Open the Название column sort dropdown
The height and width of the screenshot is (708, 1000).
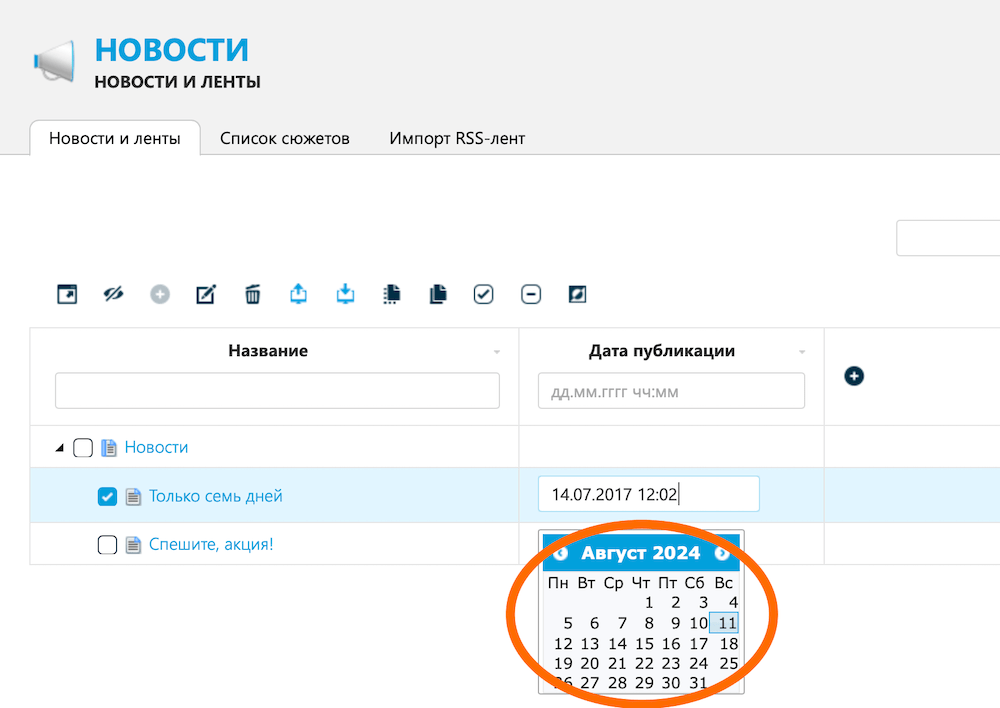497,352
